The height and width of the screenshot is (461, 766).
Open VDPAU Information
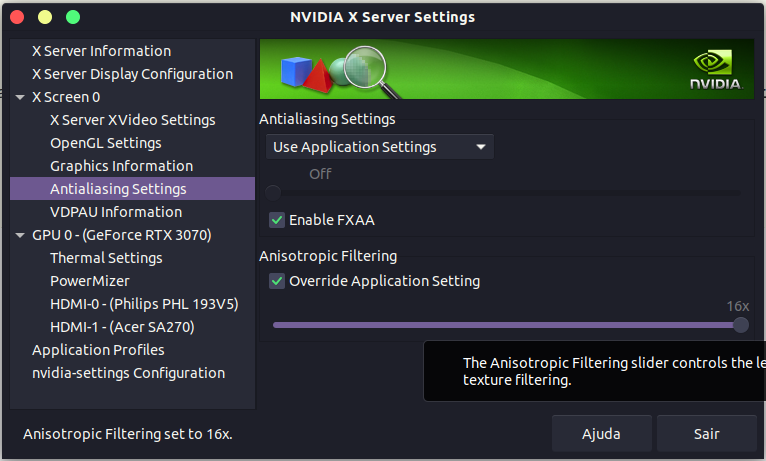[116, 212]
